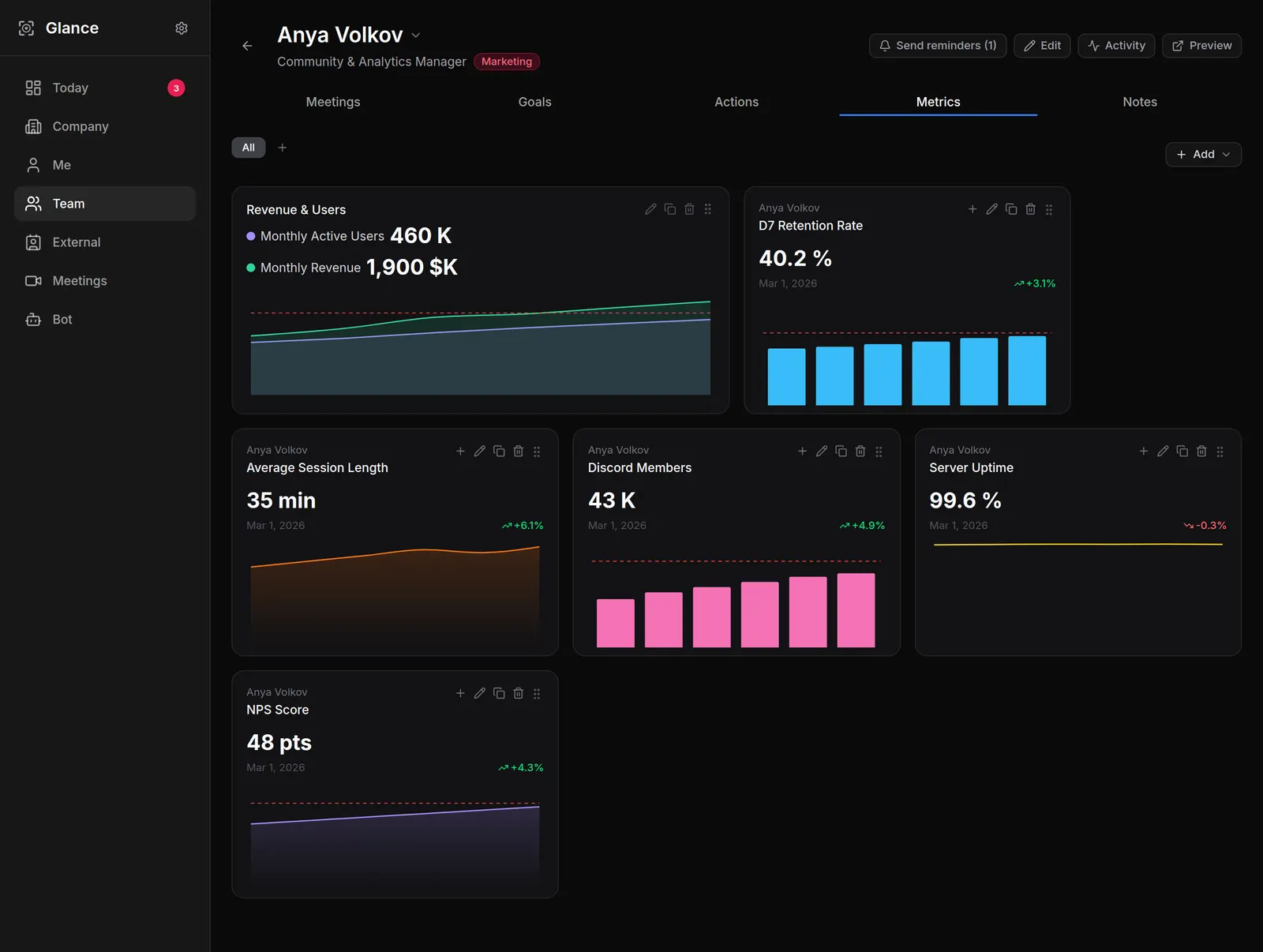This screenshot has width=1263, height=952.
Task: Add a new filter with the plus beside All
Action: coord(283,148)
